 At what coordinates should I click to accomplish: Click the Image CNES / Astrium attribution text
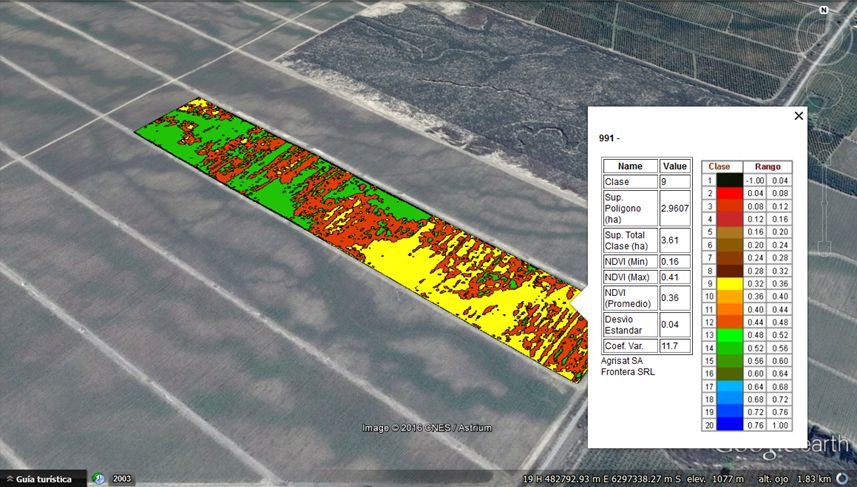(427, 428)
